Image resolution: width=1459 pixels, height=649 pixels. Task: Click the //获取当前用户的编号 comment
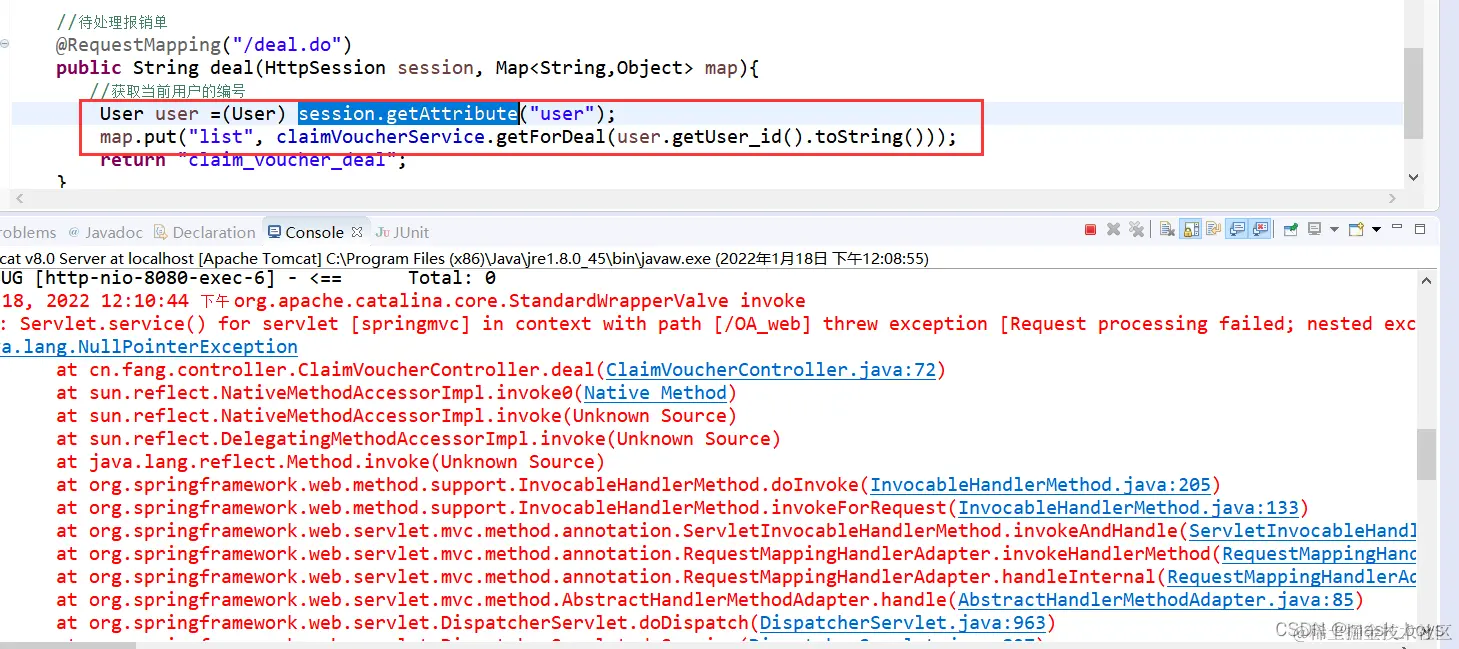(x=167, y=91)
